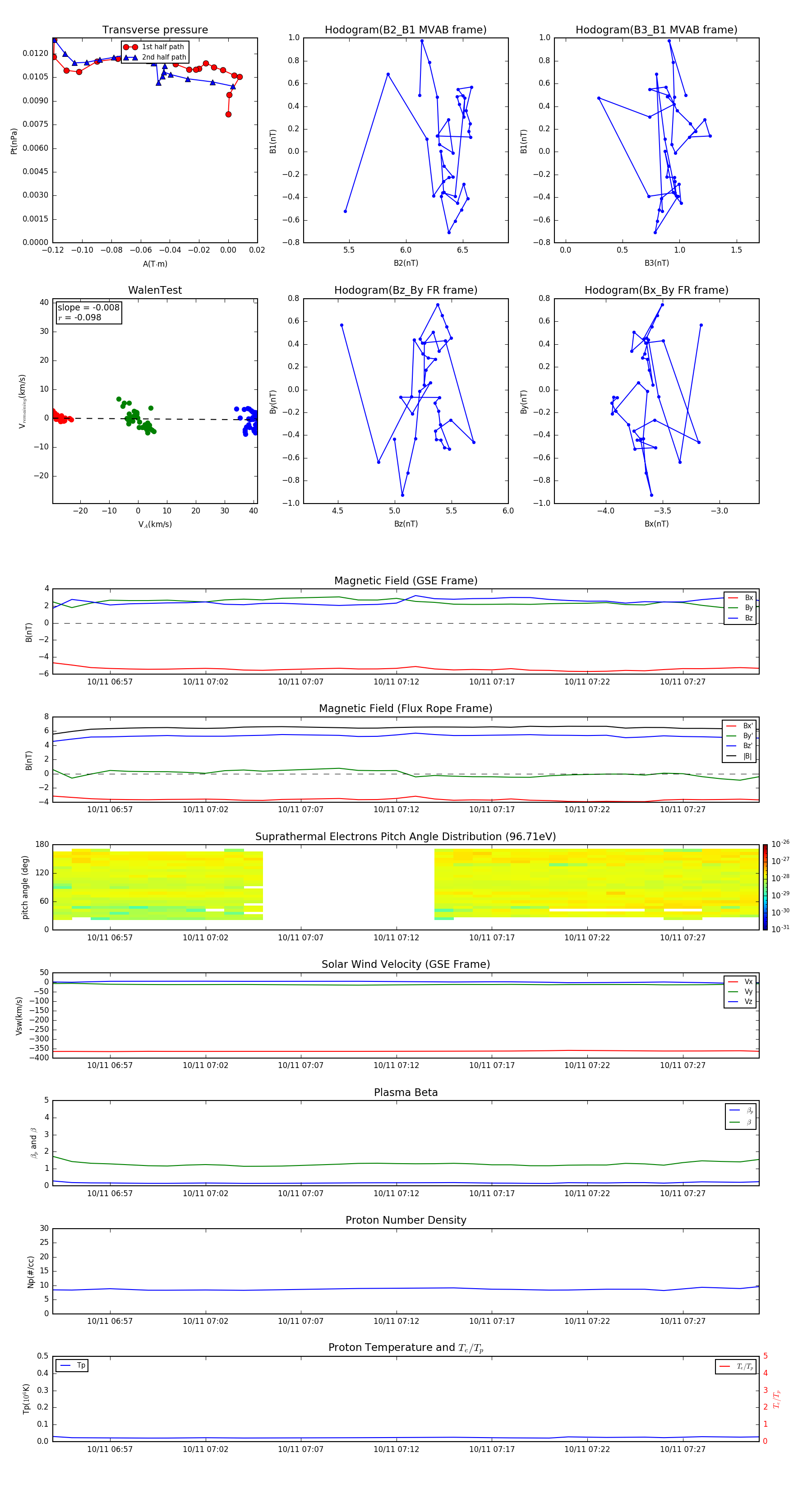Click the By legend entry in GSE panel
Viewport: 812px width, 1489px height.
pos(740,607)
